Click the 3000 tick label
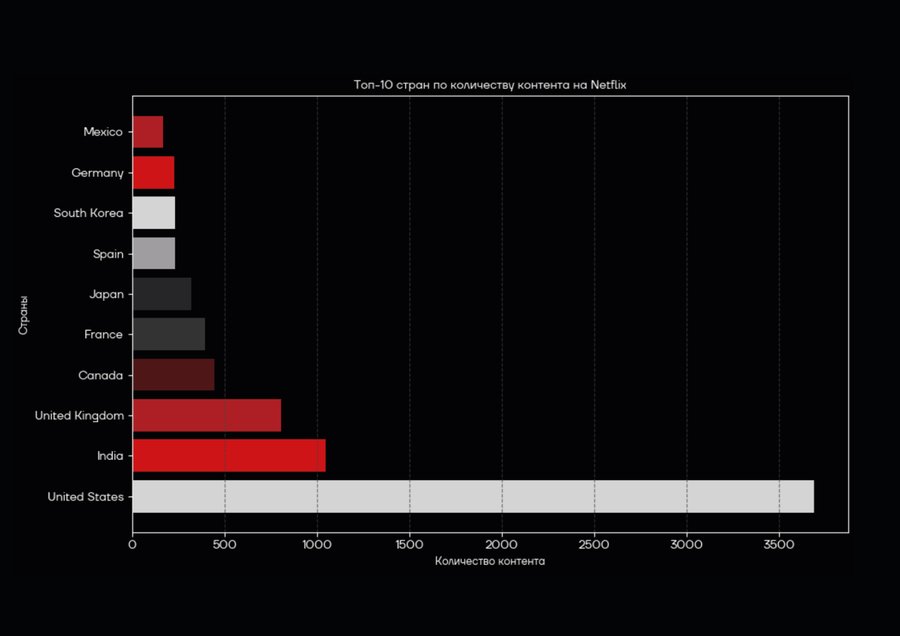 tap(686, 544)
